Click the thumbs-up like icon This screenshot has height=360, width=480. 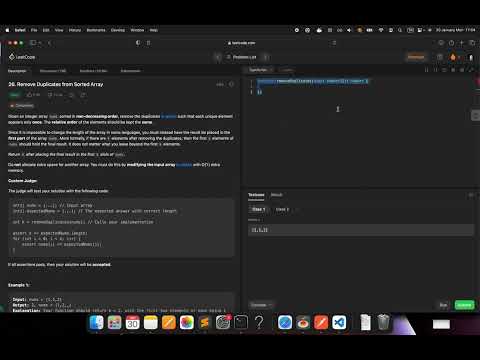click(29, 95)
